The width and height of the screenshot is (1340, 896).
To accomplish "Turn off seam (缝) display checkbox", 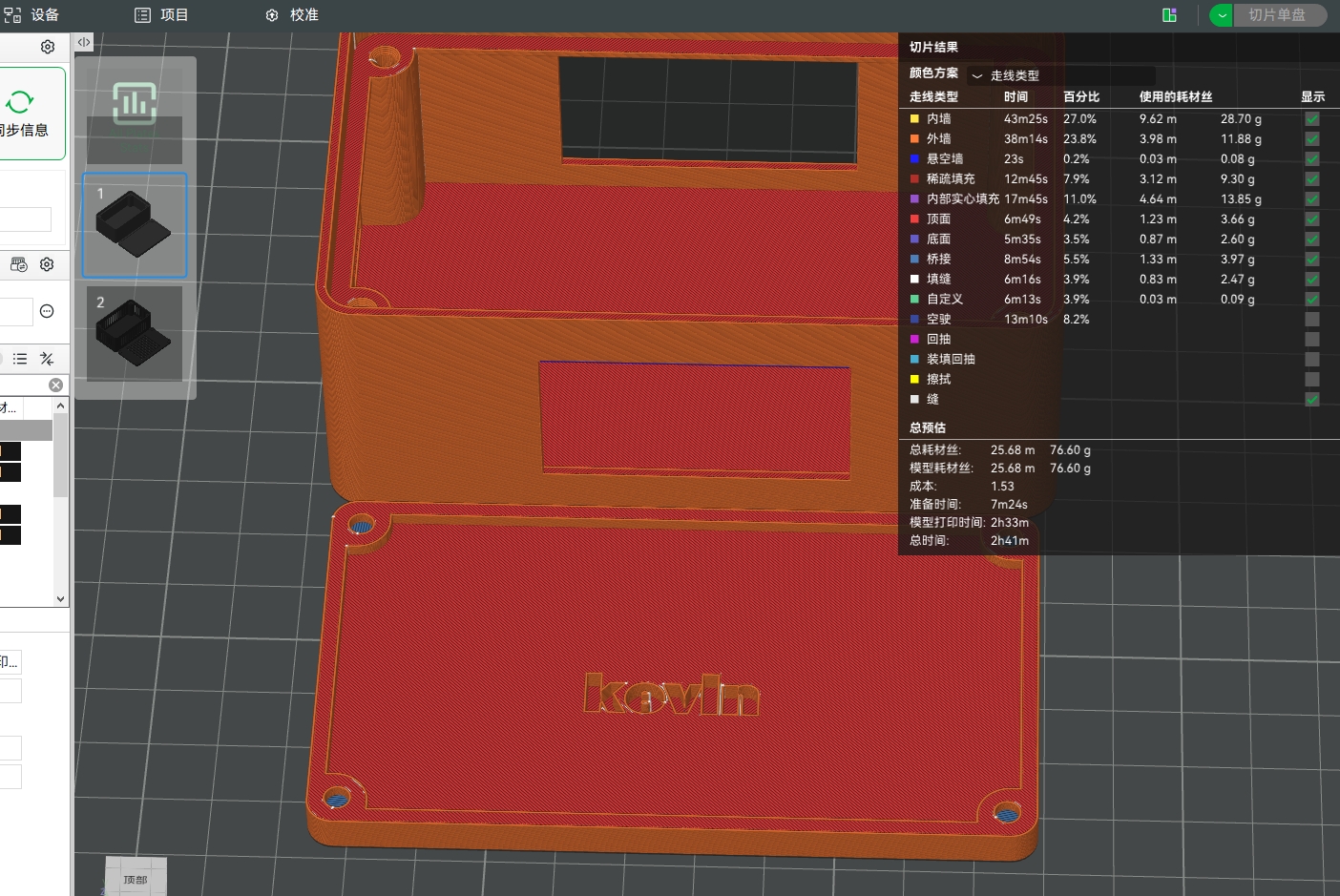I will tap(1312, 400).
